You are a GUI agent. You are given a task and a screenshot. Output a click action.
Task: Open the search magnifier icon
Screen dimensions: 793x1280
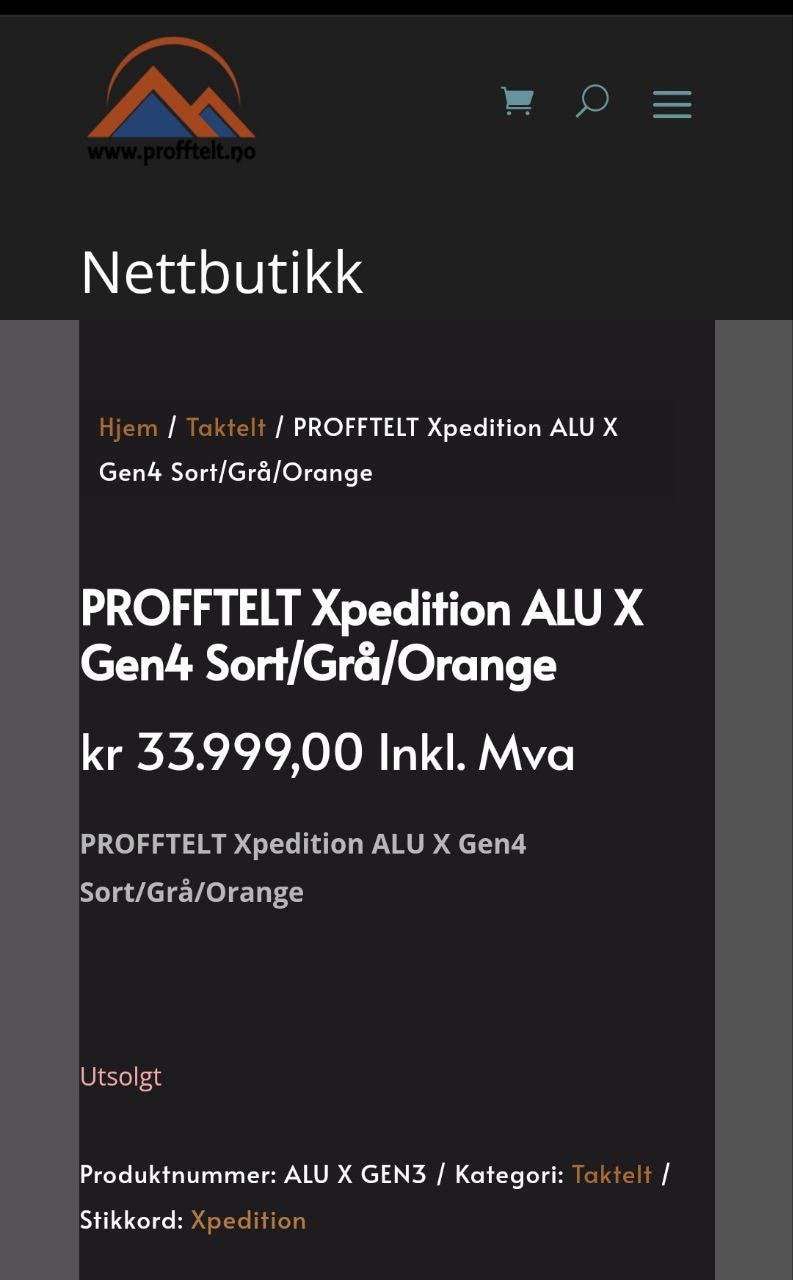[x=591, y=101]
